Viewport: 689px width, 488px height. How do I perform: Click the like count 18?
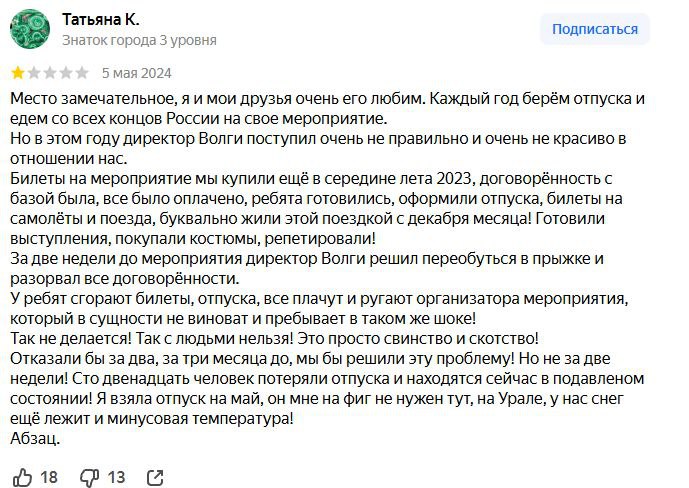coord(49,477)
